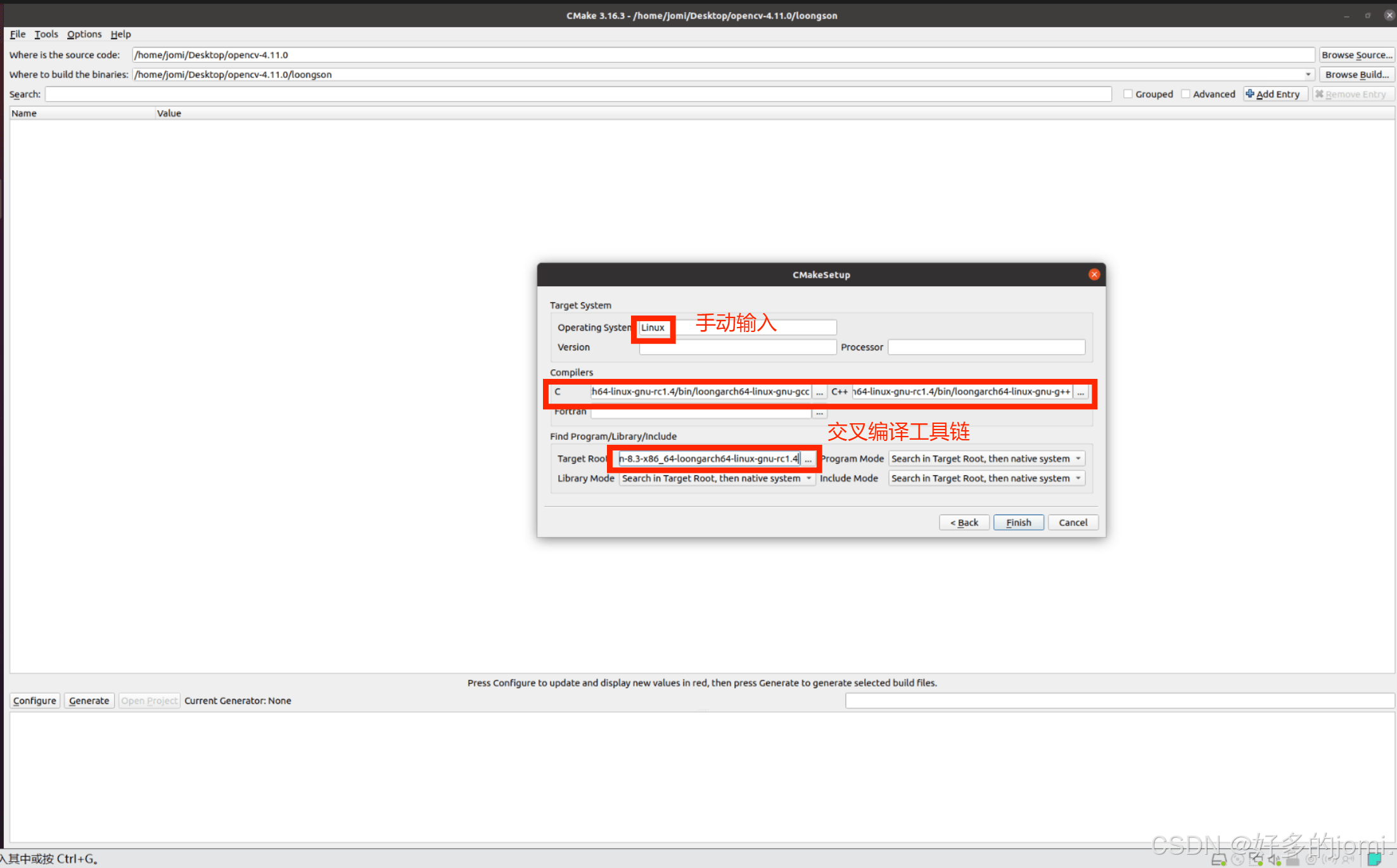The image size is (1397, 868).
Task: Toggle the Advanced checkbox
Action: click(1186, 94)
